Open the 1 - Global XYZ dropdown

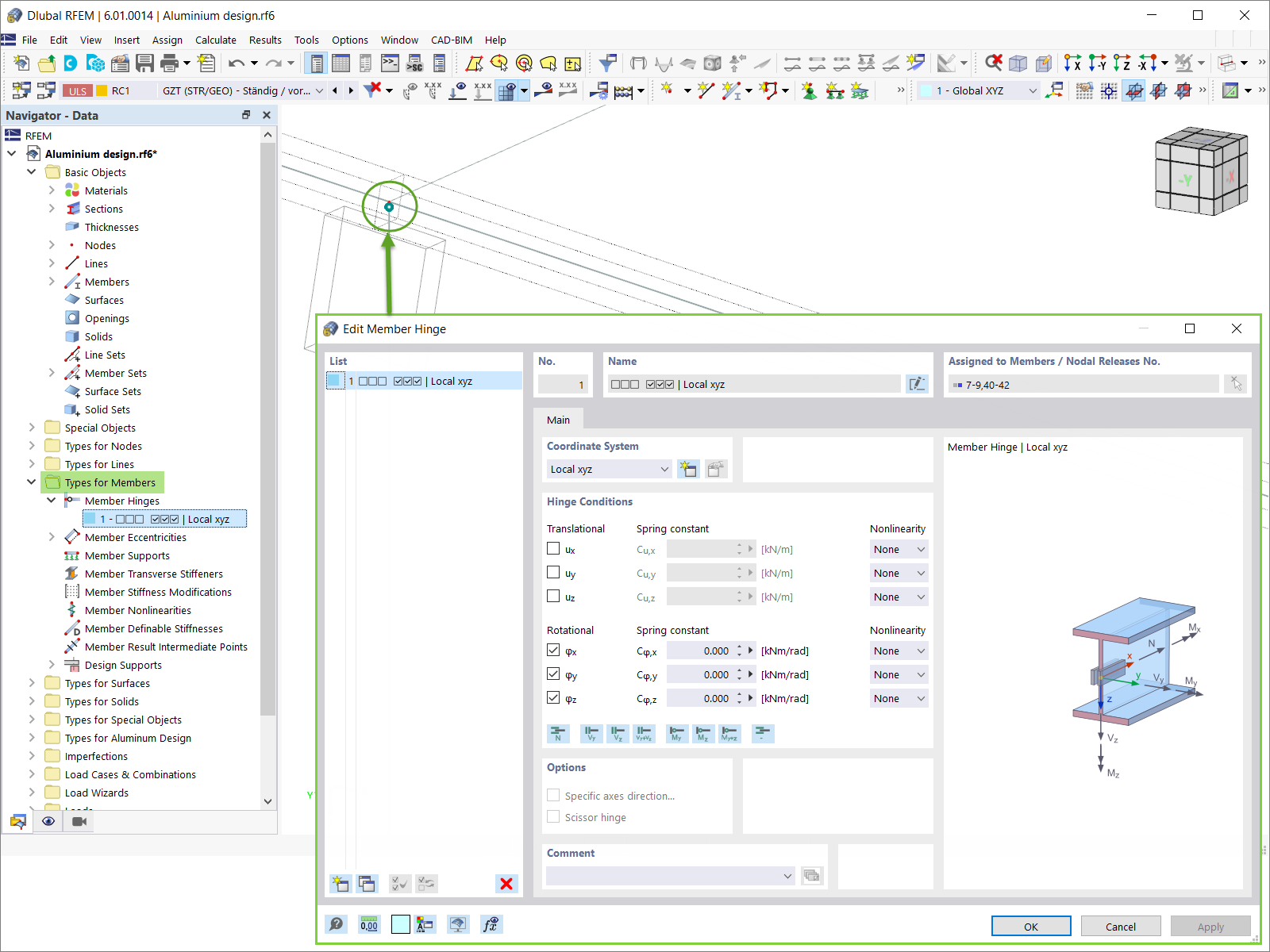(x=978, y=90)
